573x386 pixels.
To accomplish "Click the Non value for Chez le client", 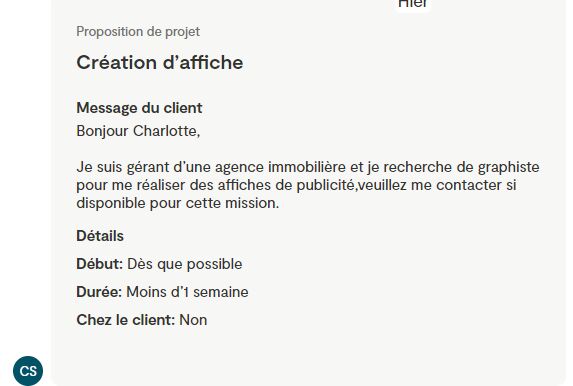I will click(x=193, y=320).
